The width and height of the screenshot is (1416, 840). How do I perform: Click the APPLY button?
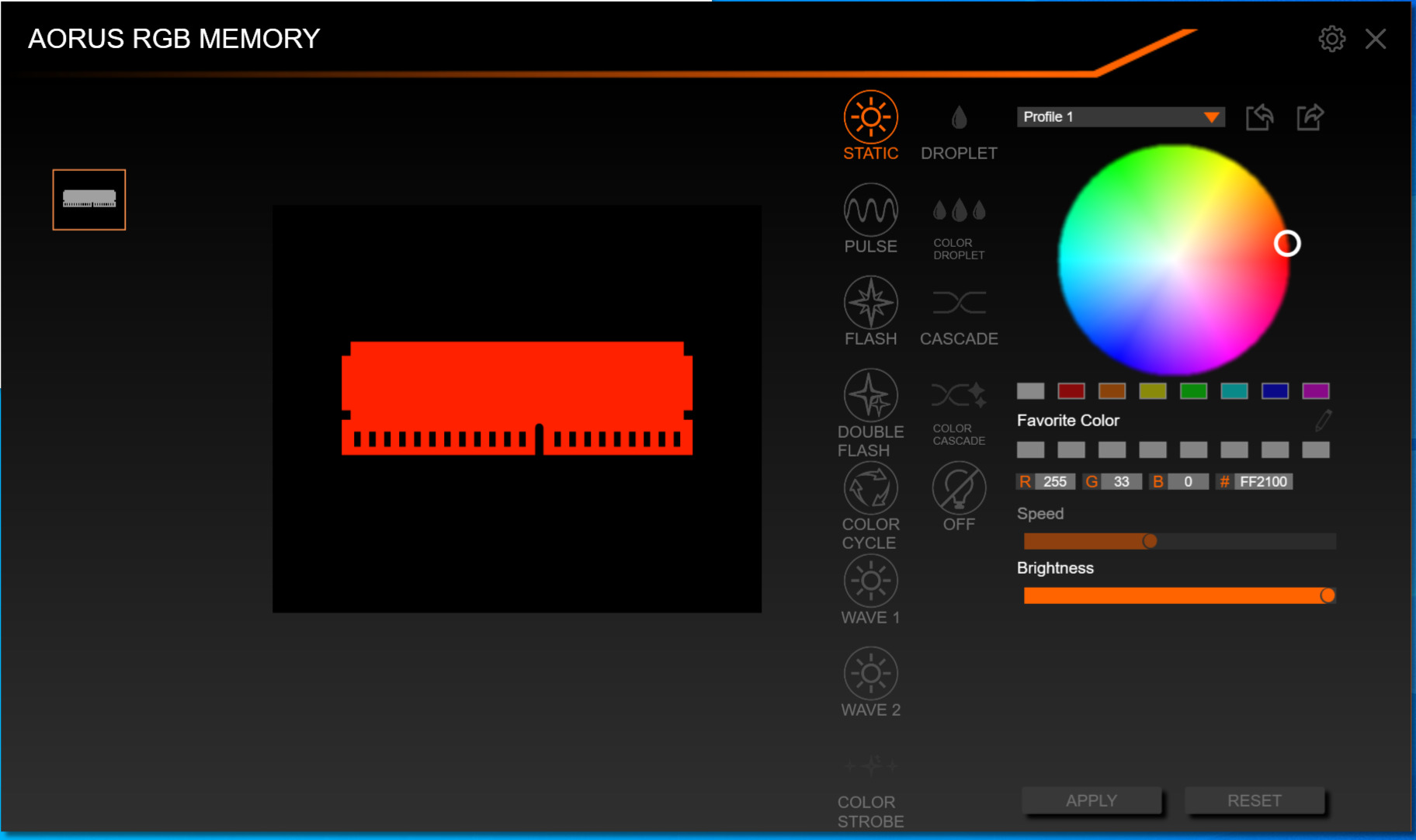tap(1091, 800)
